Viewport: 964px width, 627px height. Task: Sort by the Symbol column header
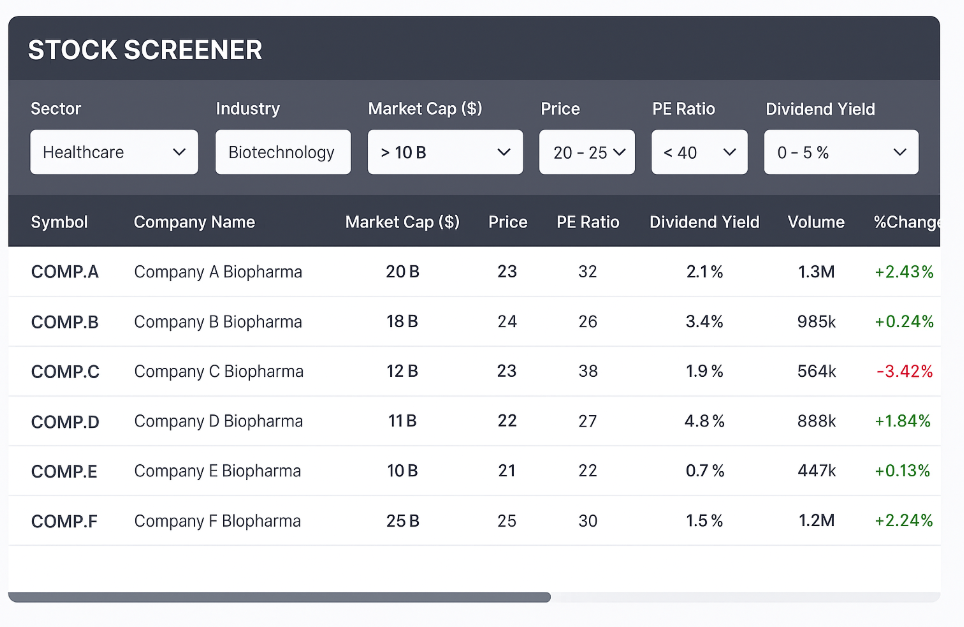(59, 222)
